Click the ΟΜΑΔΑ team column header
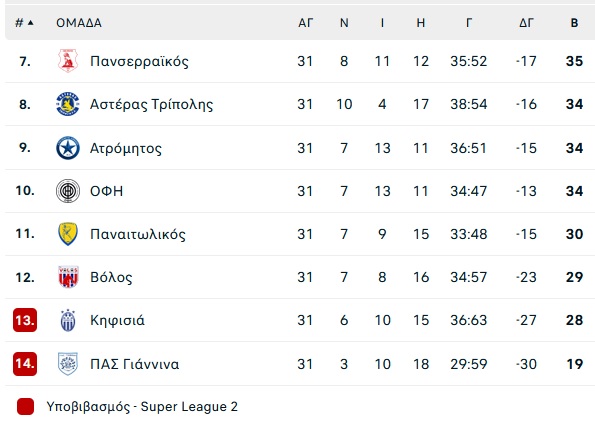The height and width of the screenshot is (447, 595). 79,23
